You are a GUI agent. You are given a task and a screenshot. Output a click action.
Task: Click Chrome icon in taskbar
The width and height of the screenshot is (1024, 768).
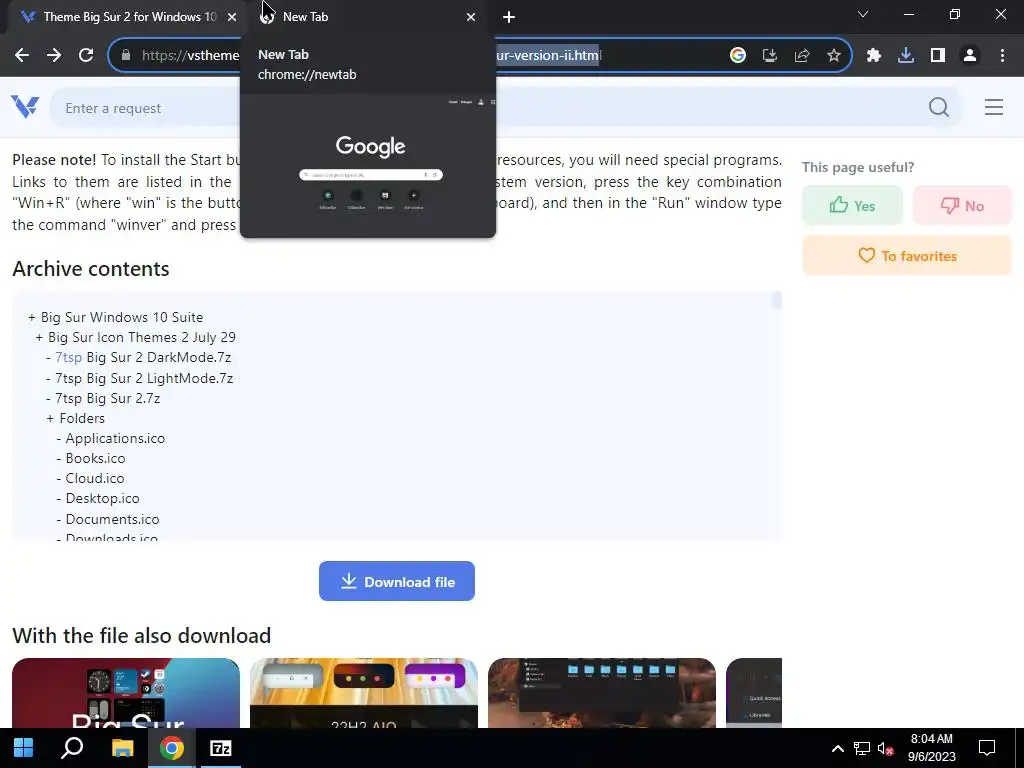coord(172,748)
